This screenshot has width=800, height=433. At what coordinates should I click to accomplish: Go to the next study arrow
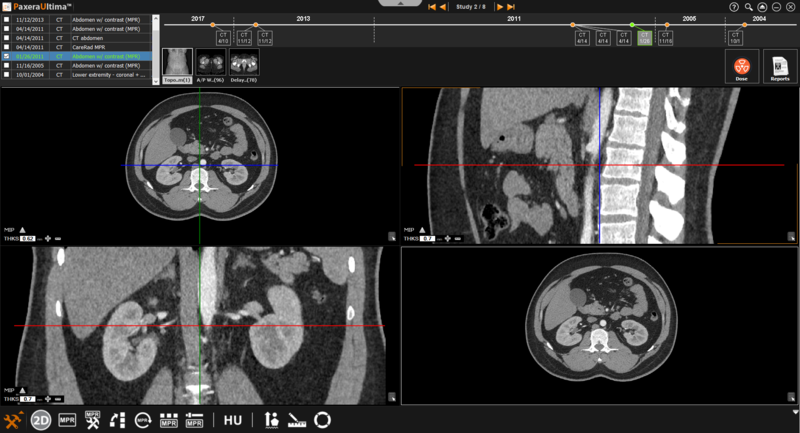[x=499, y=7]
